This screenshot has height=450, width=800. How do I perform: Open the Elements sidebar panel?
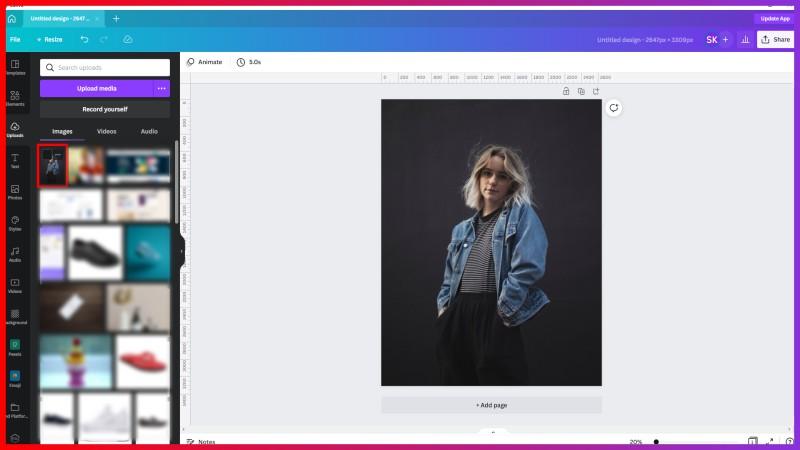15,98
